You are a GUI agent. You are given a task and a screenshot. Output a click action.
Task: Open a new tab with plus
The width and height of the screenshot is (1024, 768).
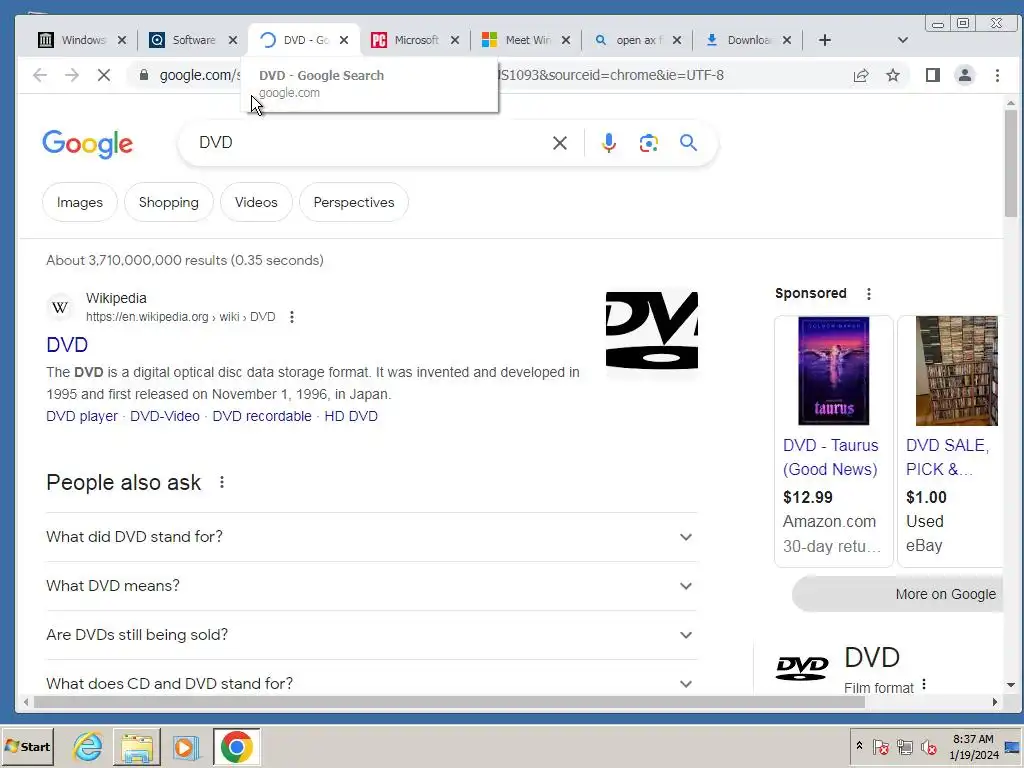coord(825,40)
